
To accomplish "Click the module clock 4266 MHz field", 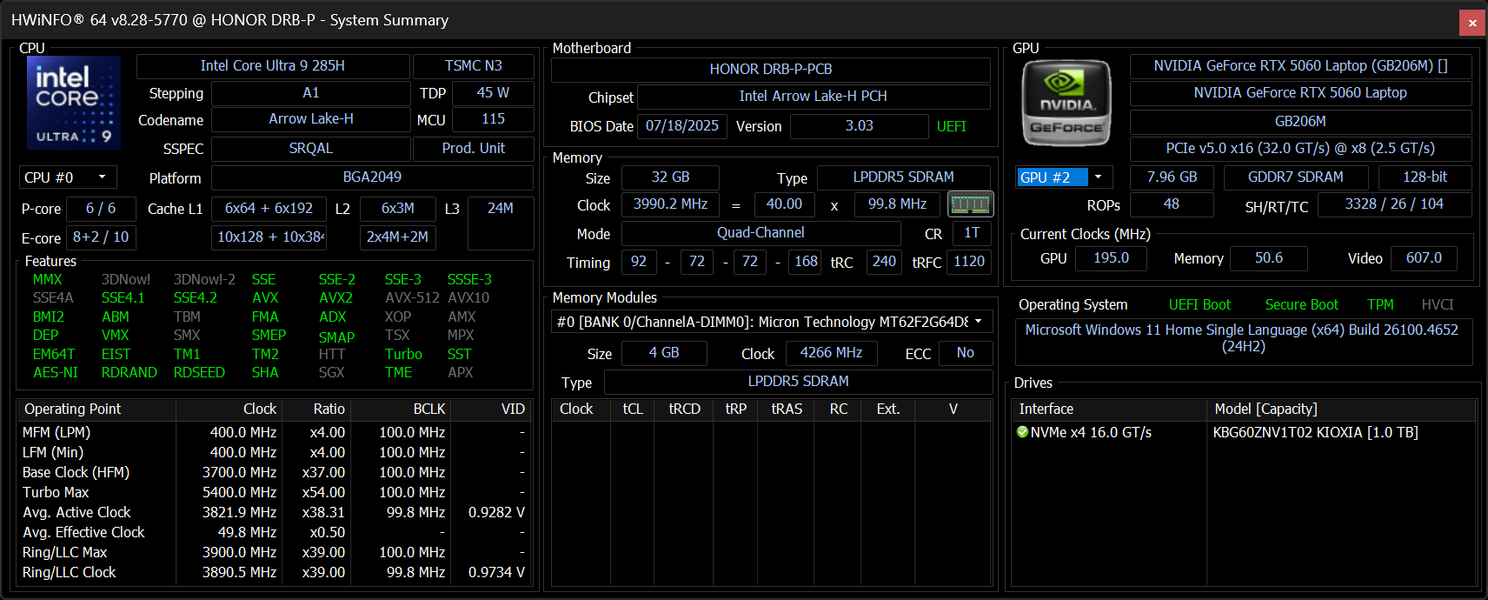I will tap(831, 354).
